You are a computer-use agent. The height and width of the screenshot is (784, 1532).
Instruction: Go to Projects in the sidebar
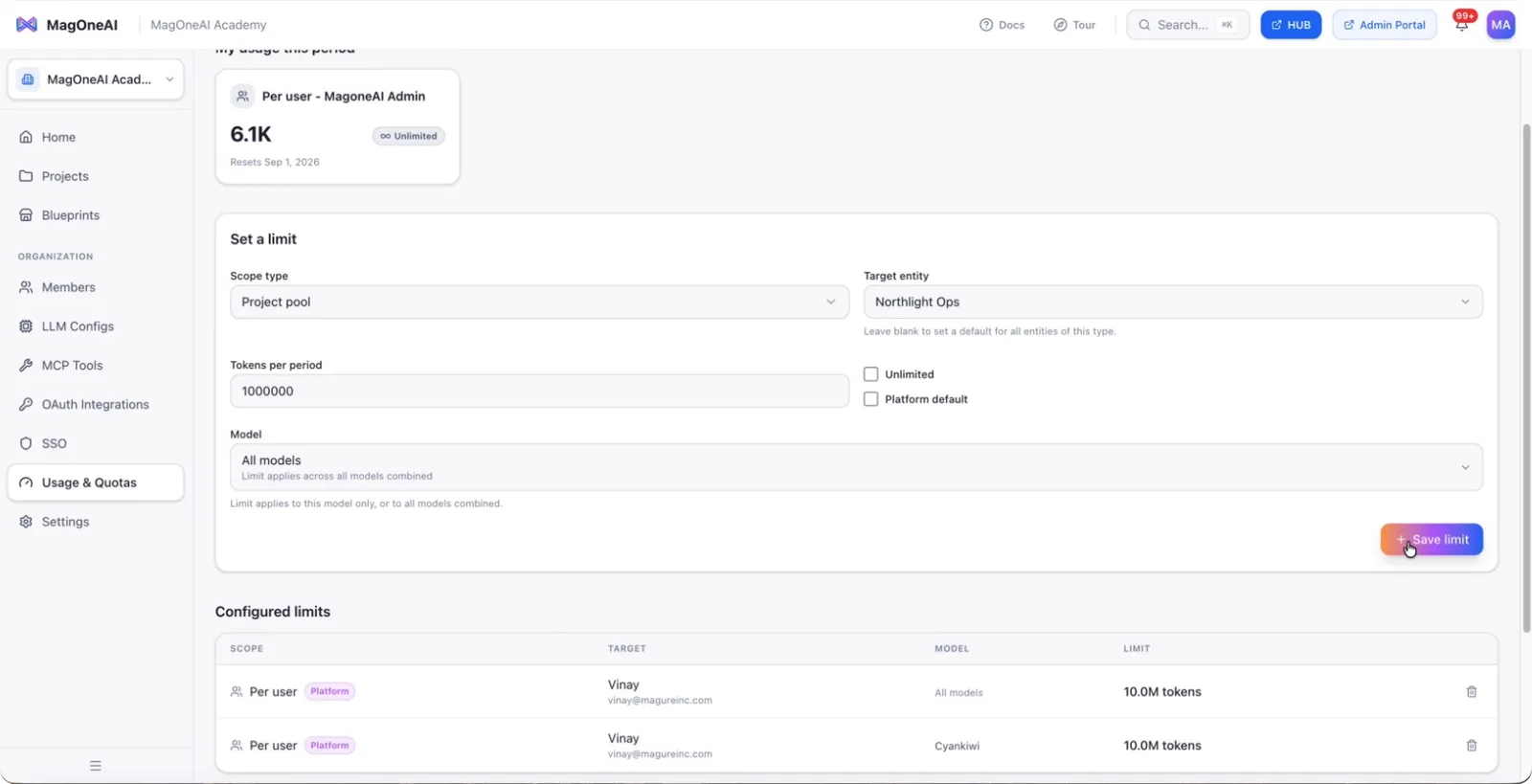96,176
